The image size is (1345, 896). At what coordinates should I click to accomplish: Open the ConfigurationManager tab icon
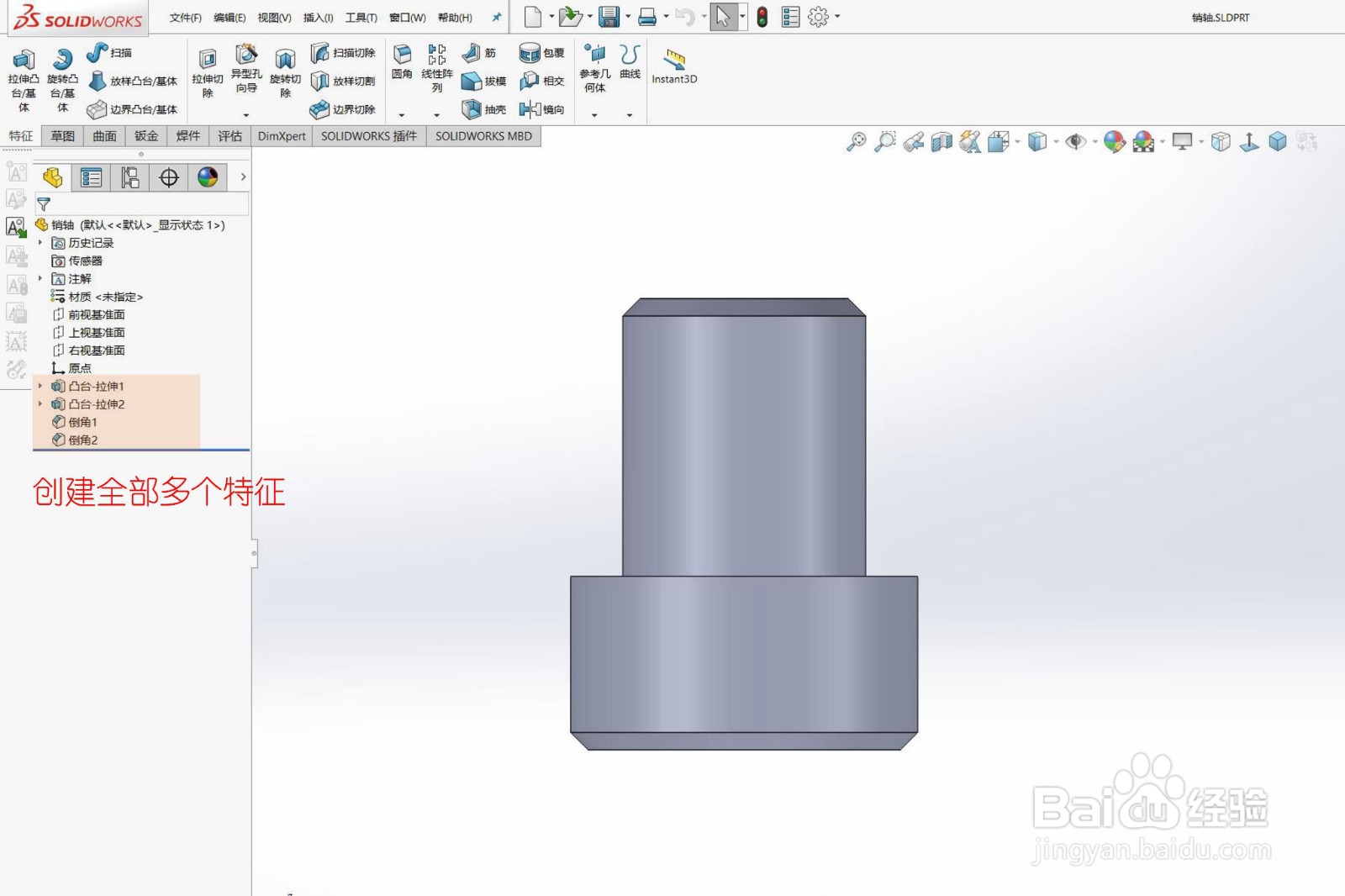click(129, 177)
